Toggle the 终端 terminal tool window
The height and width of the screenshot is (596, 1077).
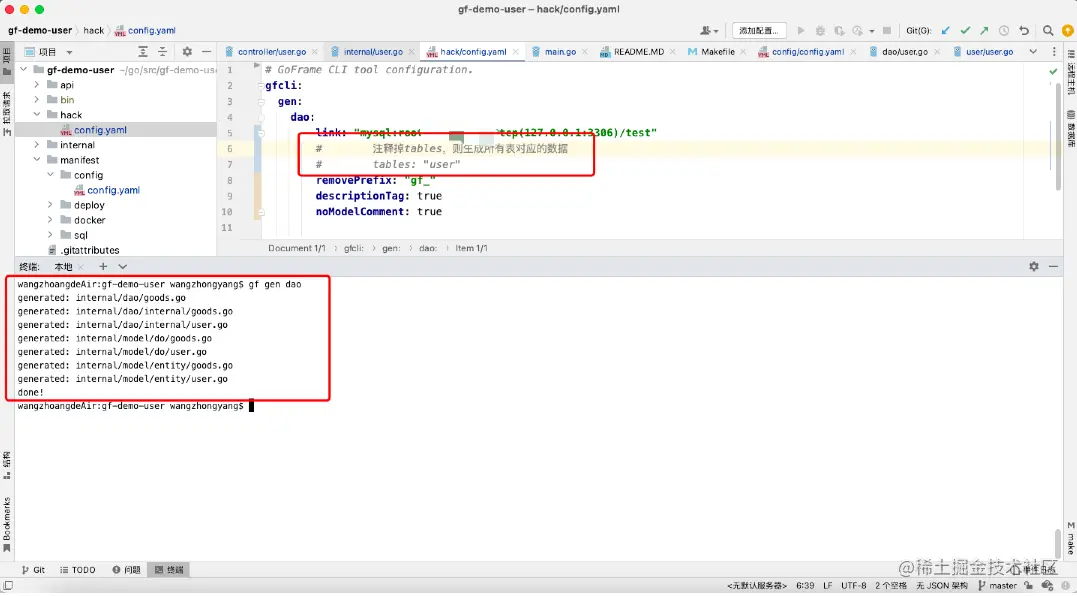point(169,570)
